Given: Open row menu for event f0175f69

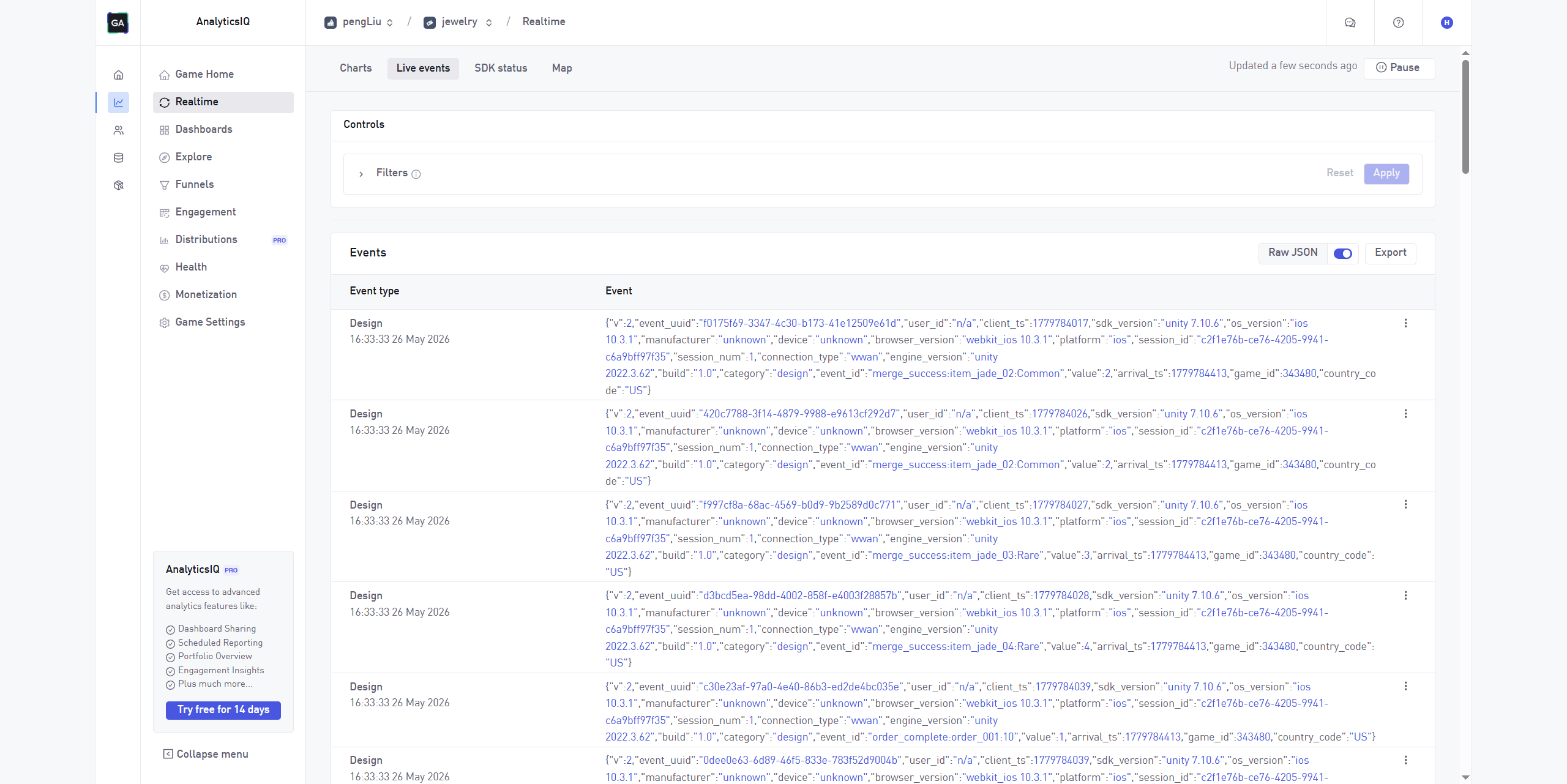Looking at the screenshot, I should click(x=1405, y=323).
